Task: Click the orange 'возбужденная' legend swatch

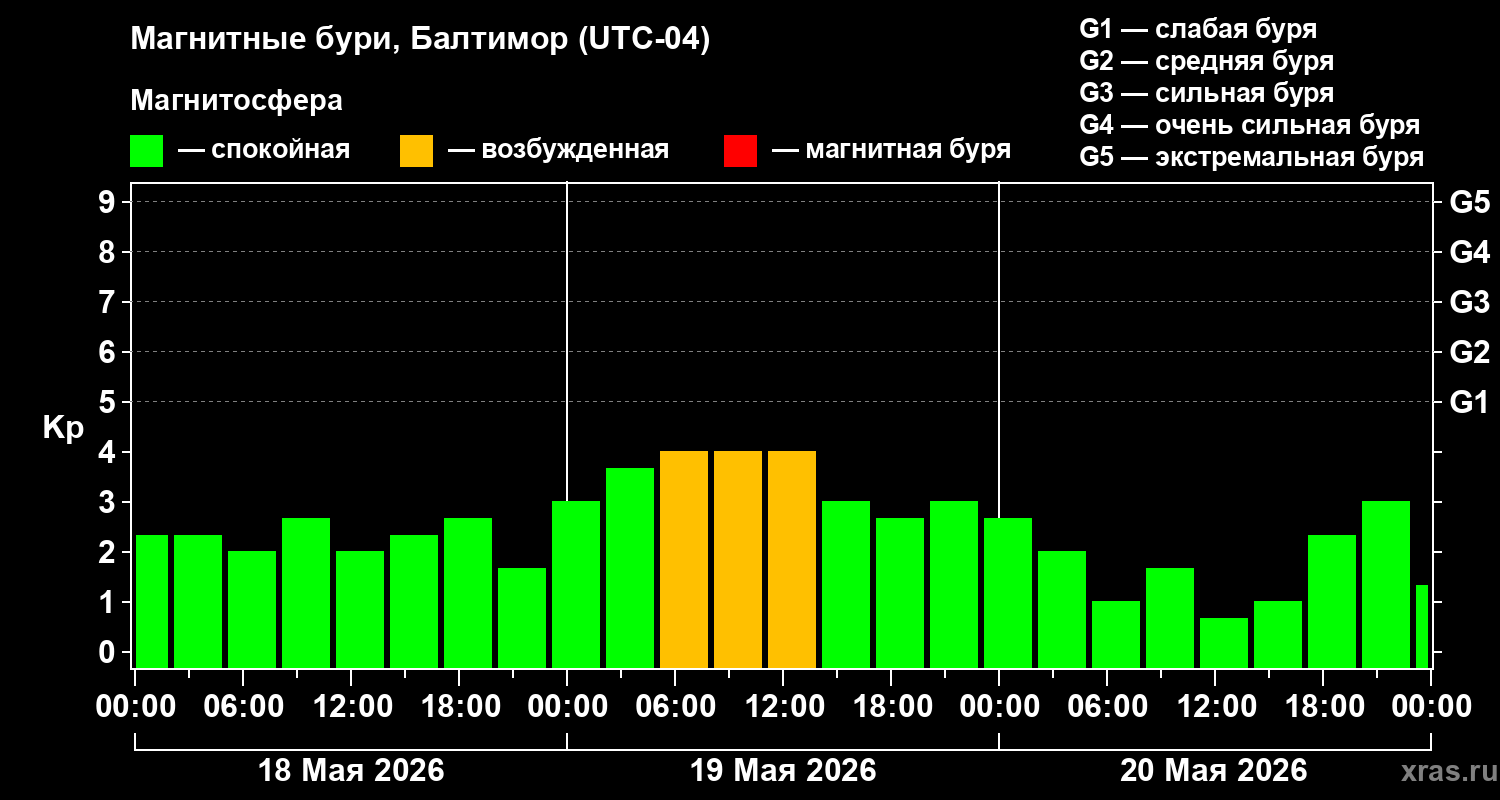Action: [x=416, y=151]
